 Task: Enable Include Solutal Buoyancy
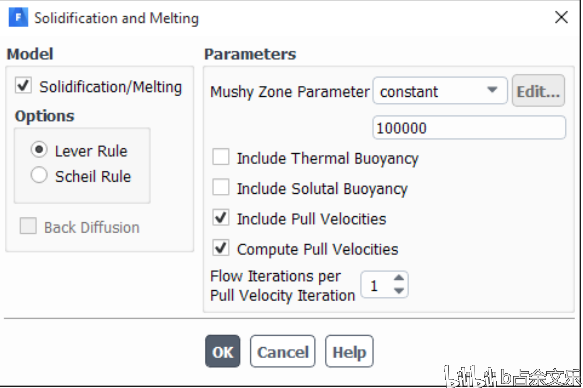point(221,187)
